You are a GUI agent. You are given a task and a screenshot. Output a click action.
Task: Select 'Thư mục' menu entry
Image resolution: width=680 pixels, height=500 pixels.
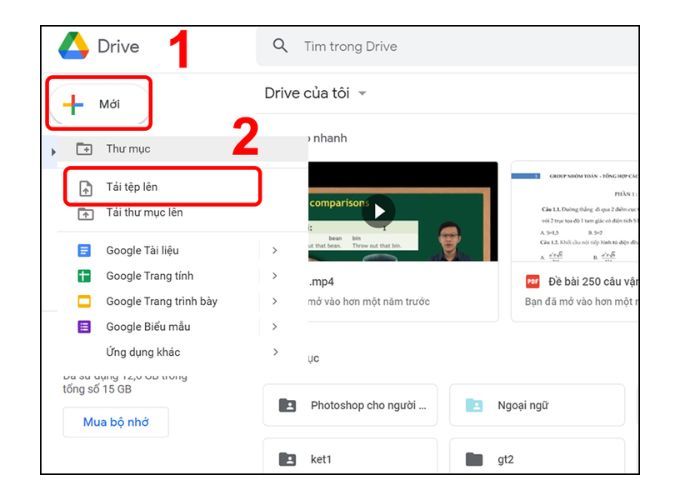point(182,149)
